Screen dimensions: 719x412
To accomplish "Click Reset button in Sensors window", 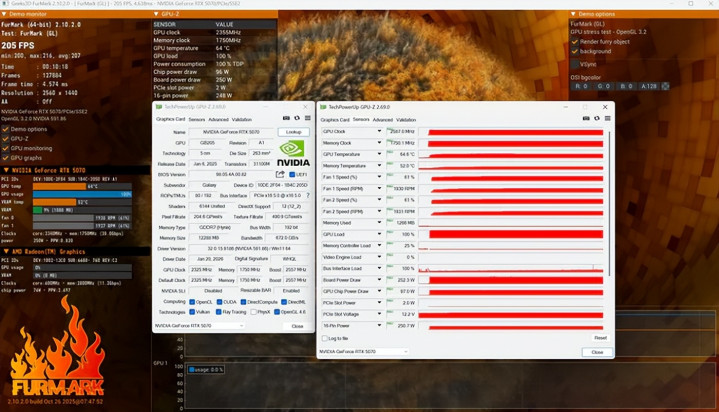I will coord(600,338).
